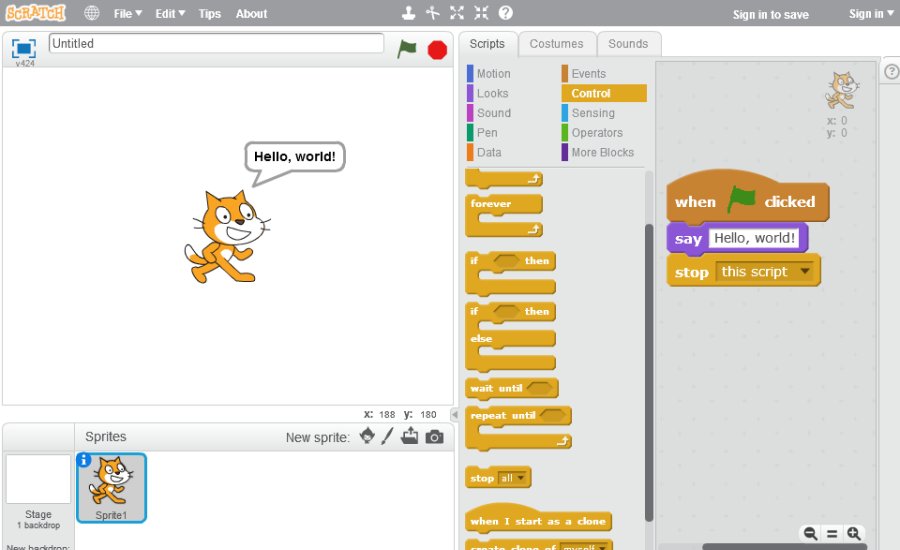900x550 pixels.
Task: Switch to the Costumes tab
Action: (556, 44)
